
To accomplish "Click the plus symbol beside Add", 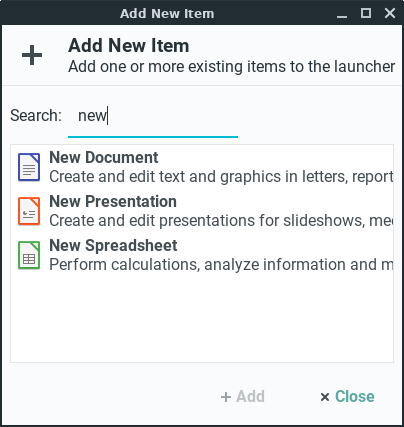I will (226, 397).
